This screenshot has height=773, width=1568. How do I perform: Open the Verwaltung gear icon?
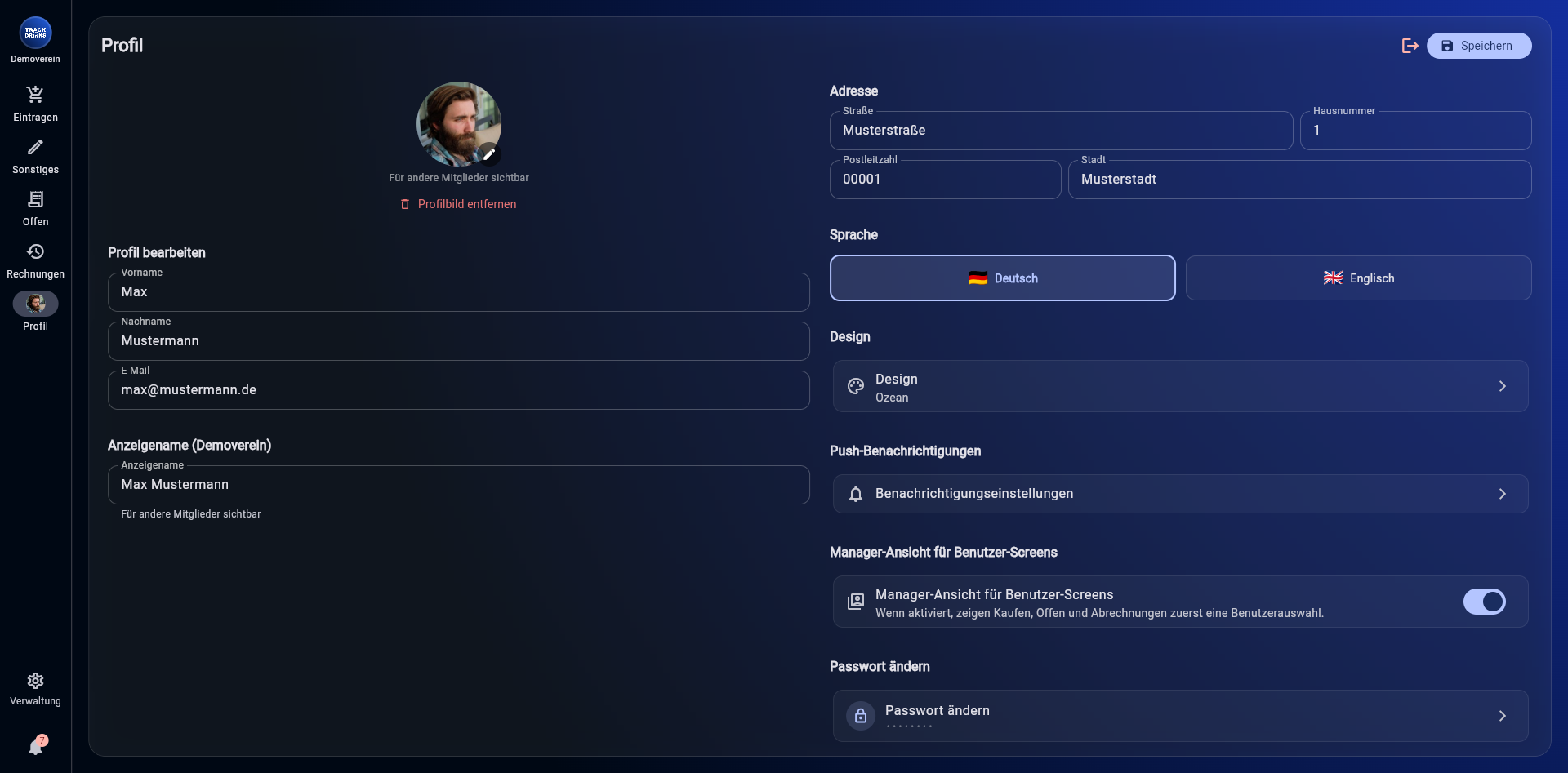pos(35,681)
